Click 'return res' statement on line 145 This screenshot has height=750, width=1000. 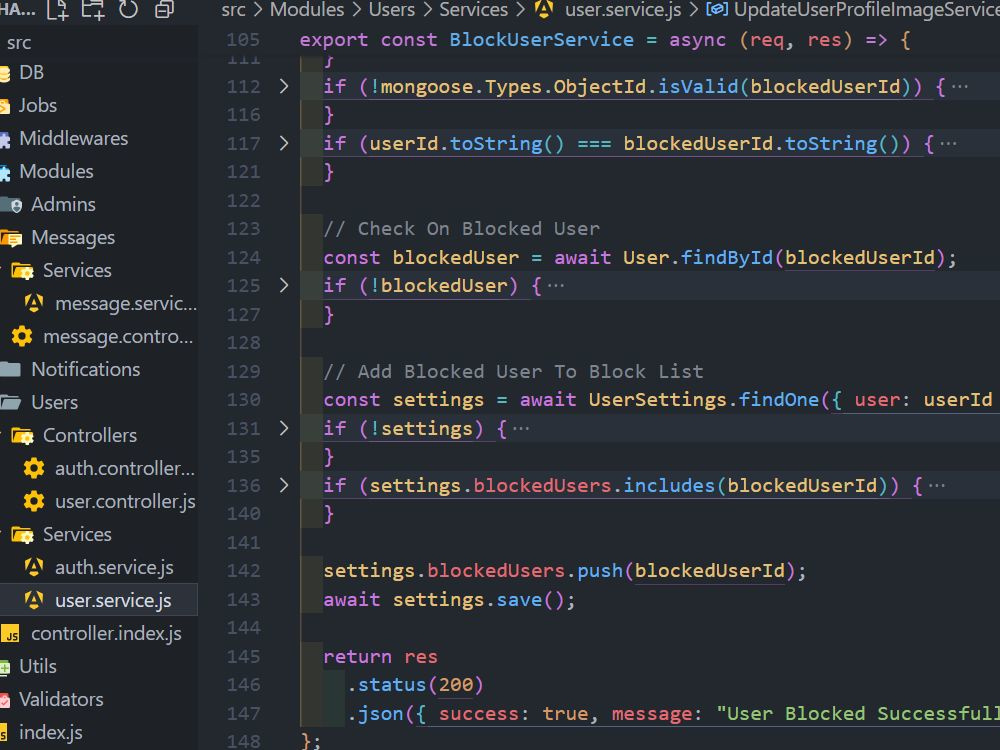[380, 657]
